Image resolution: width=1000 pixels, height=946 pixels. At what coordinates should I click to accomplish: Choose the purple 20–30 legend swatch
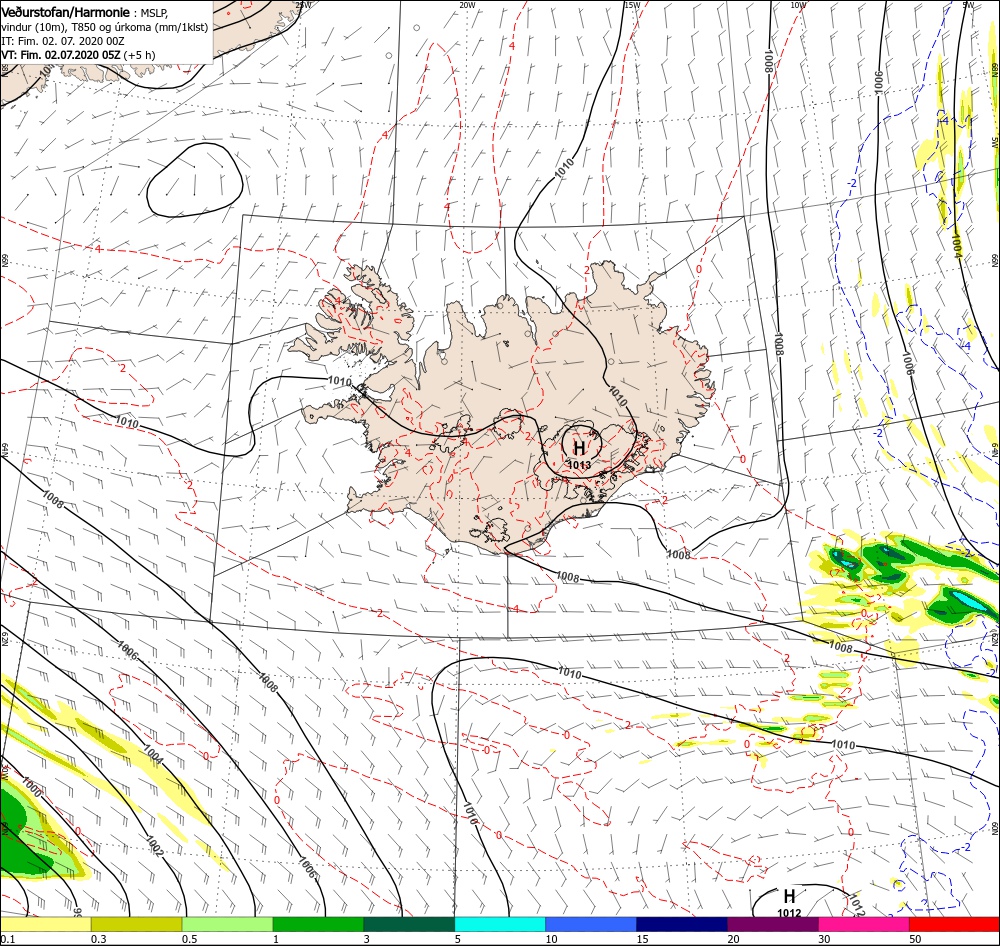click(773, 924)
